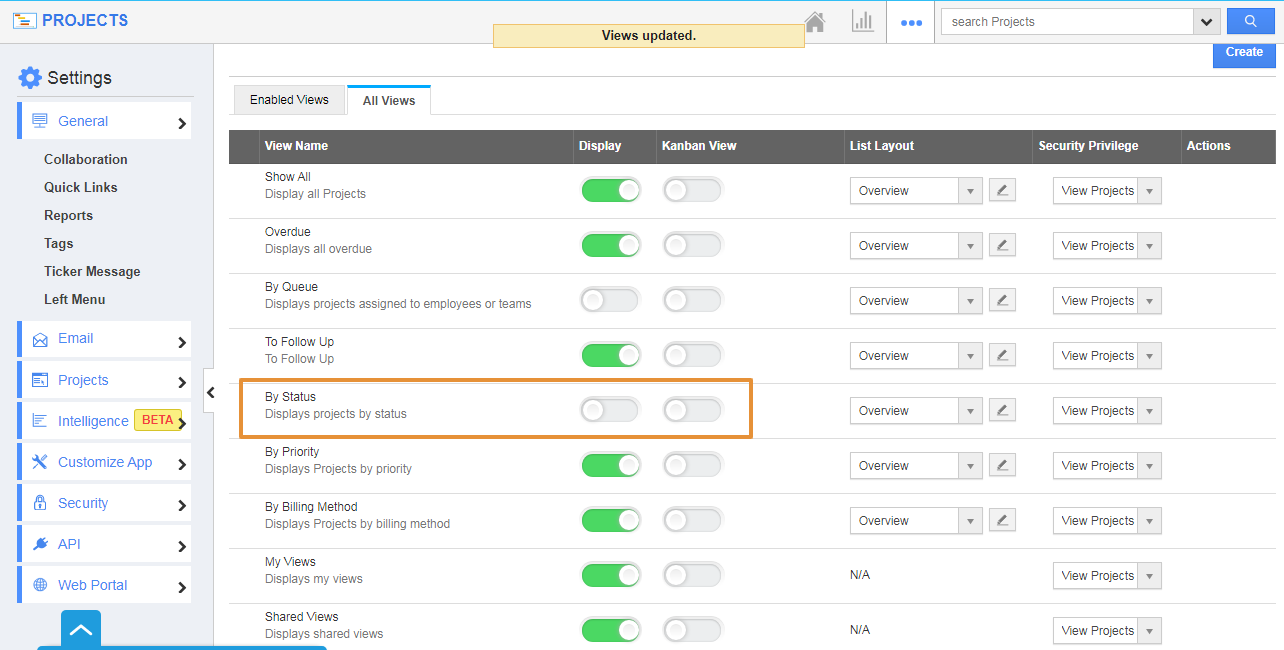
Task: Open Tags settings
Action: (59, 243)
